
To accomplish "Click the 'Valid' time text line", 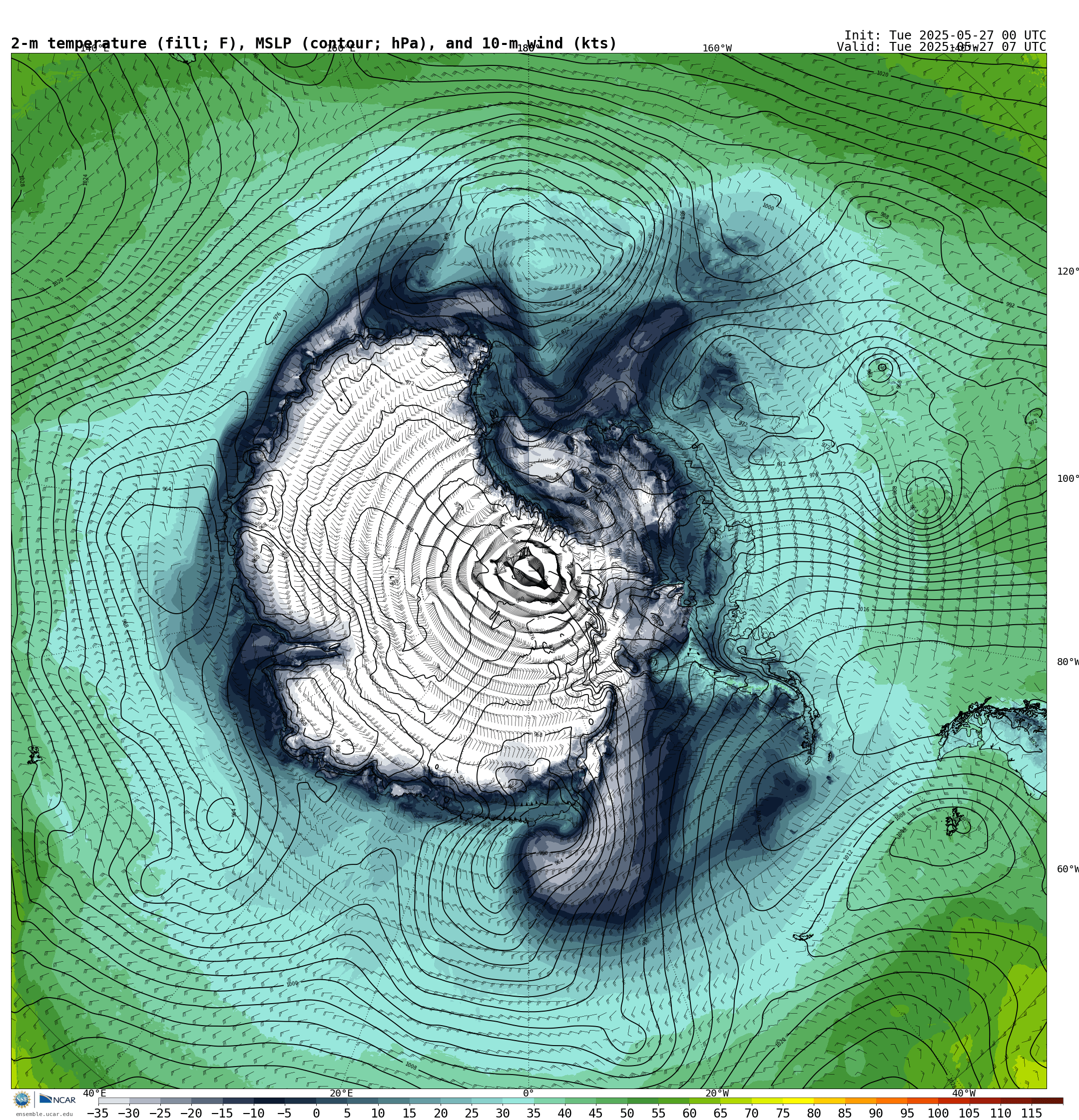I will pos(941,47).
